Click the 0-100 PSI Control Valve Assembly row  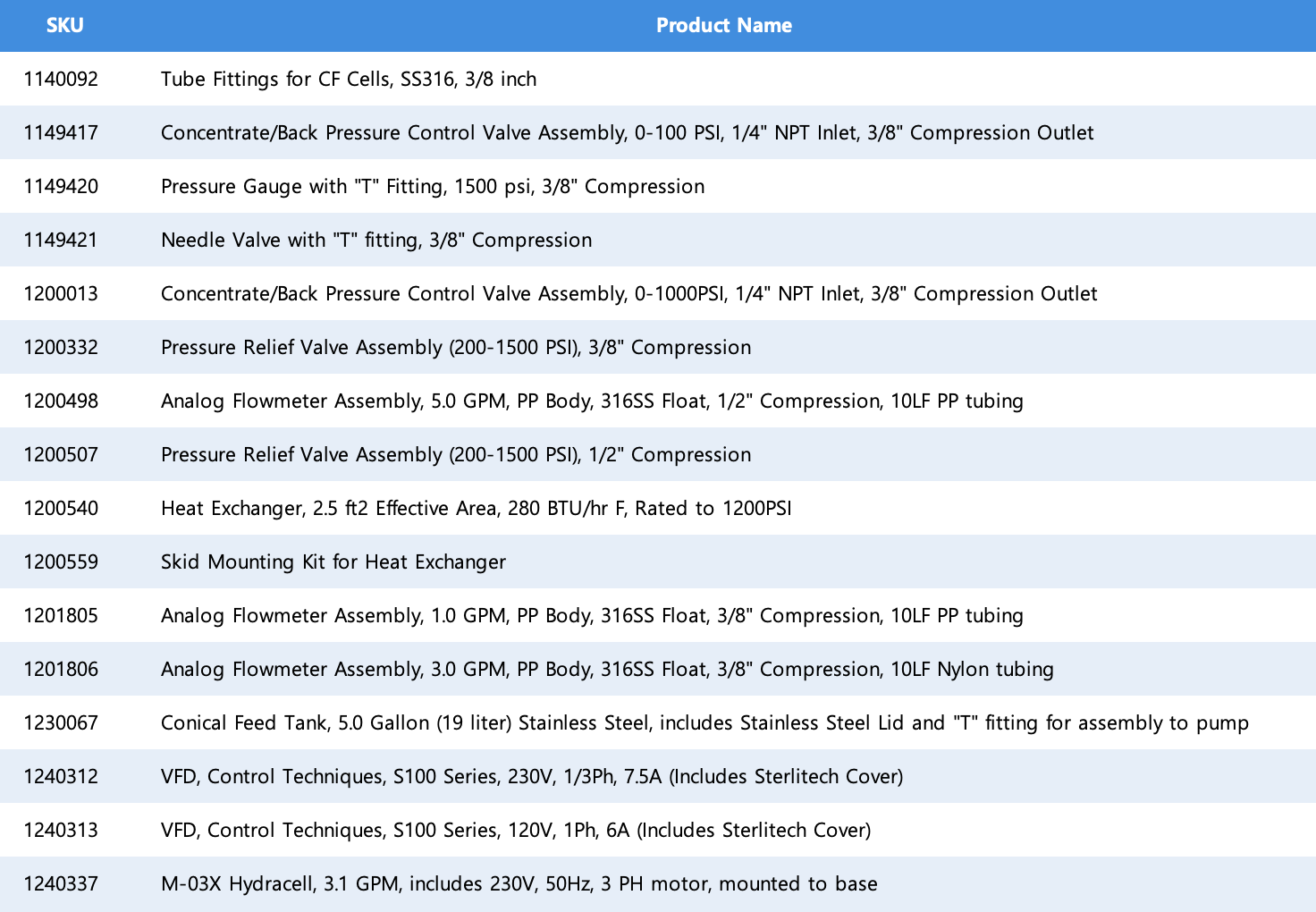[x=627, y=132]
